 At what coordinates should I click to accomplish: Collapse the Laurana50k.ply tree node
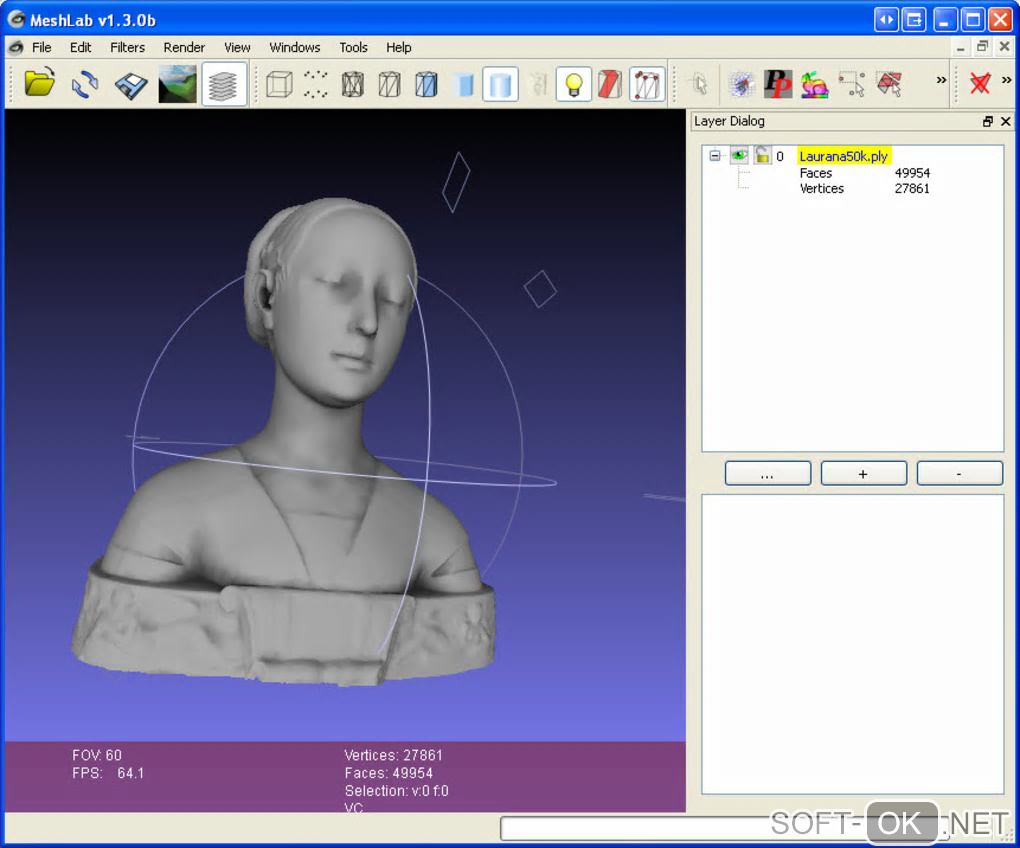coord(714,156)
